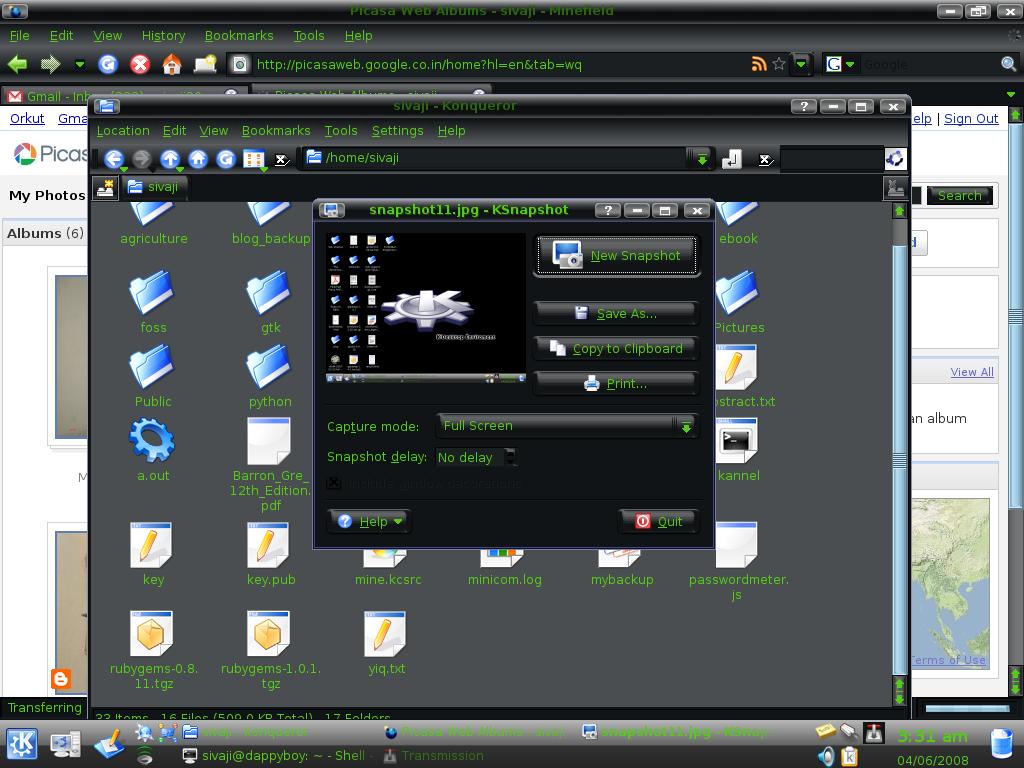Click show desktop icon in panel
Viewport: 1024px width, 768px height.
(65, 744)
